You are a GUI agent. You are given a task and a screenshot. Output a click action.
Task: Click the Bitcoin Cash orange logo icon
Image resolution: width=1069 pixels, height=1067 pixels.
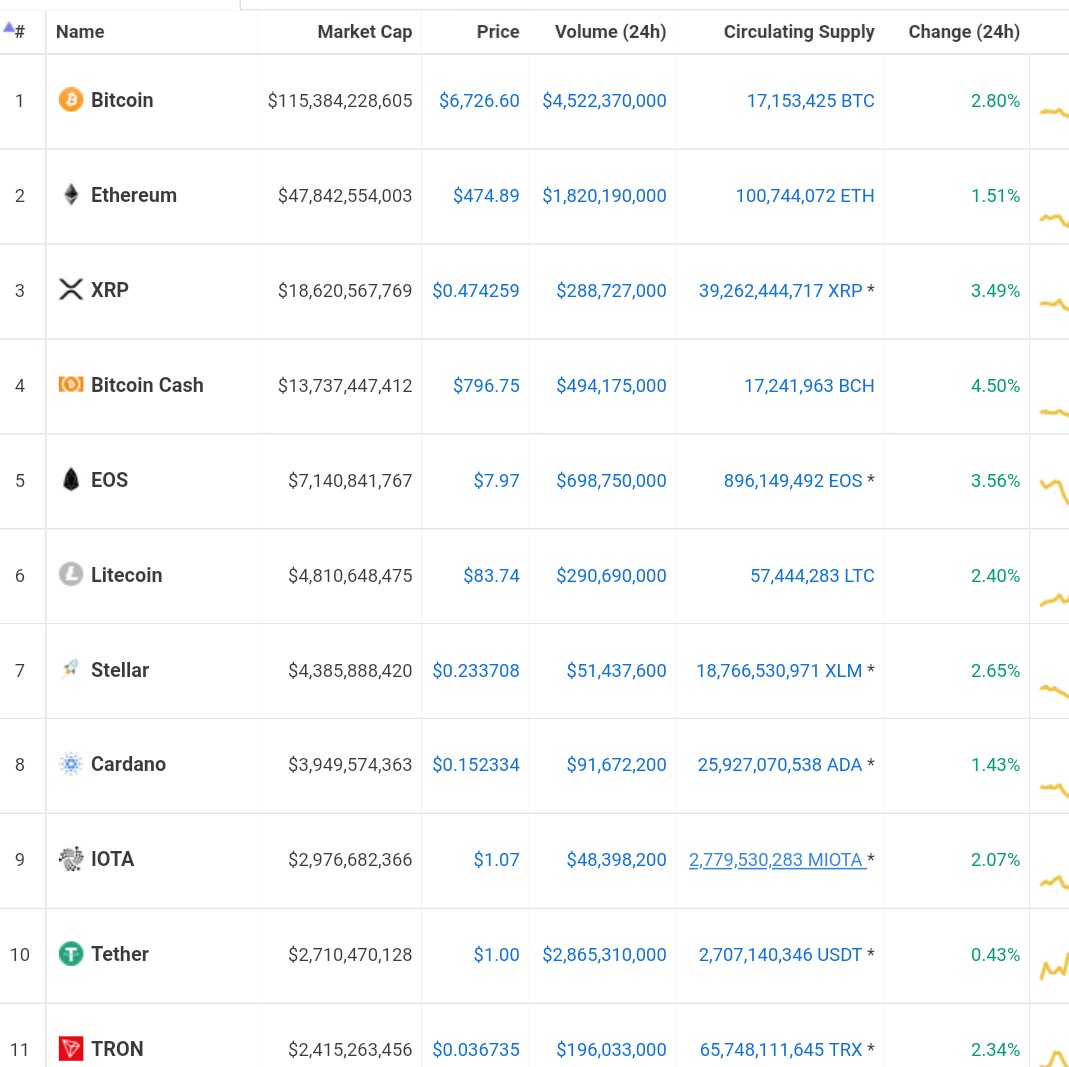(x=71, y=385)
